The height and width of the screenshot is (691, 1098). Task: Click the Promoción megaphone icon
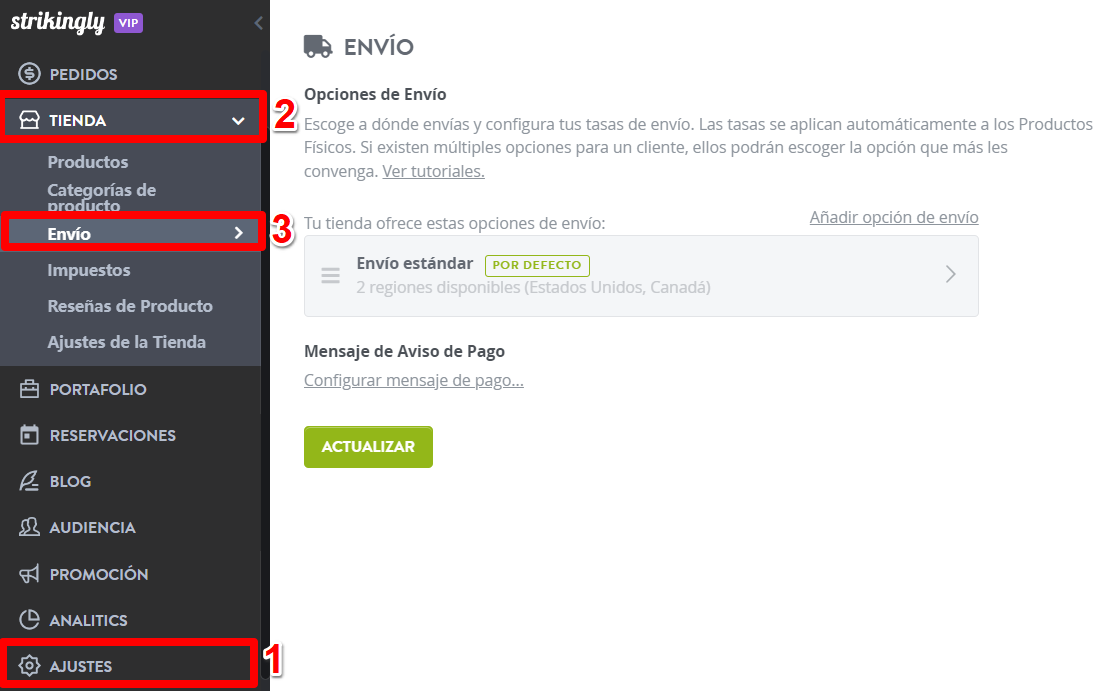coord(29,574)
